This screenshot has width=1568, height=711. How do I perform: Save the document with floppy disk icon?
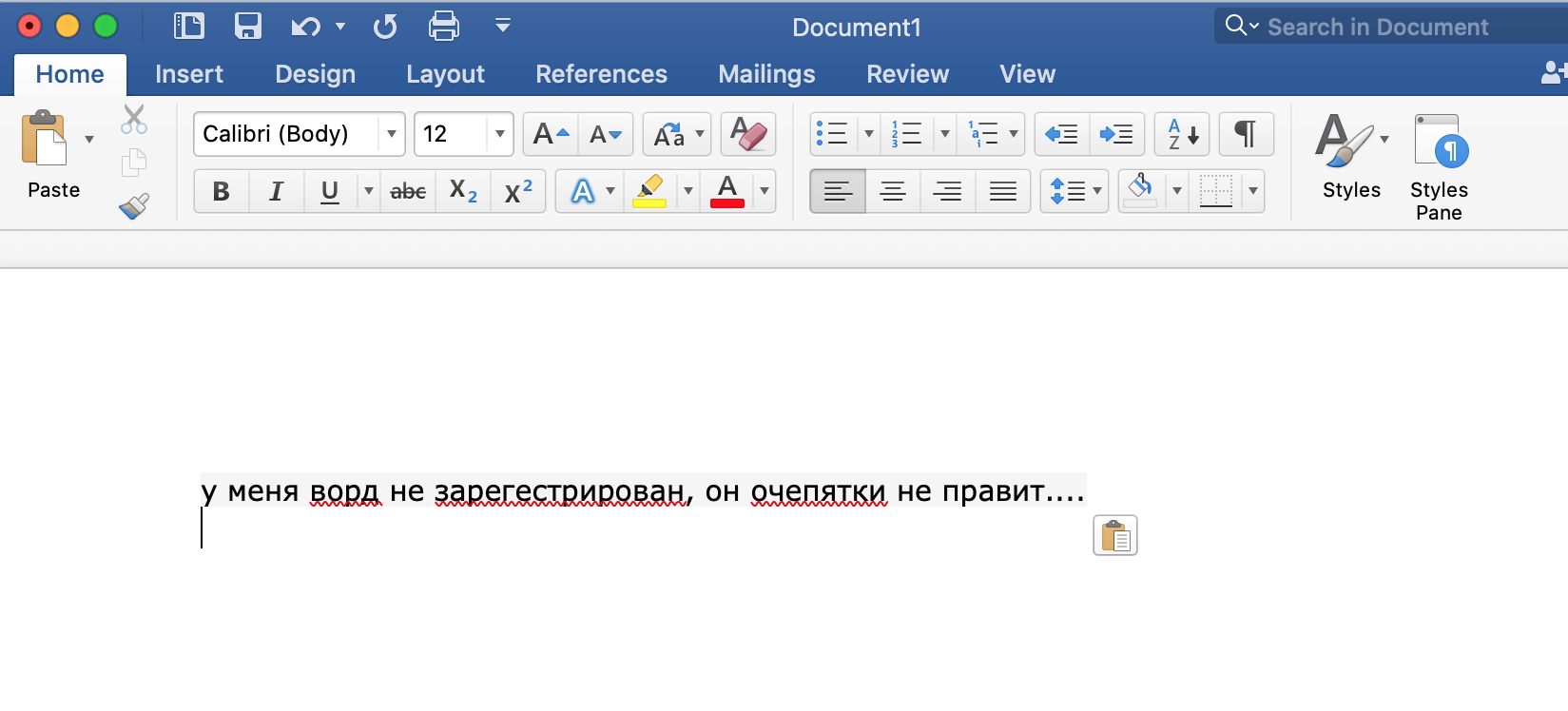pyautogui.click(x=248, y=26)
